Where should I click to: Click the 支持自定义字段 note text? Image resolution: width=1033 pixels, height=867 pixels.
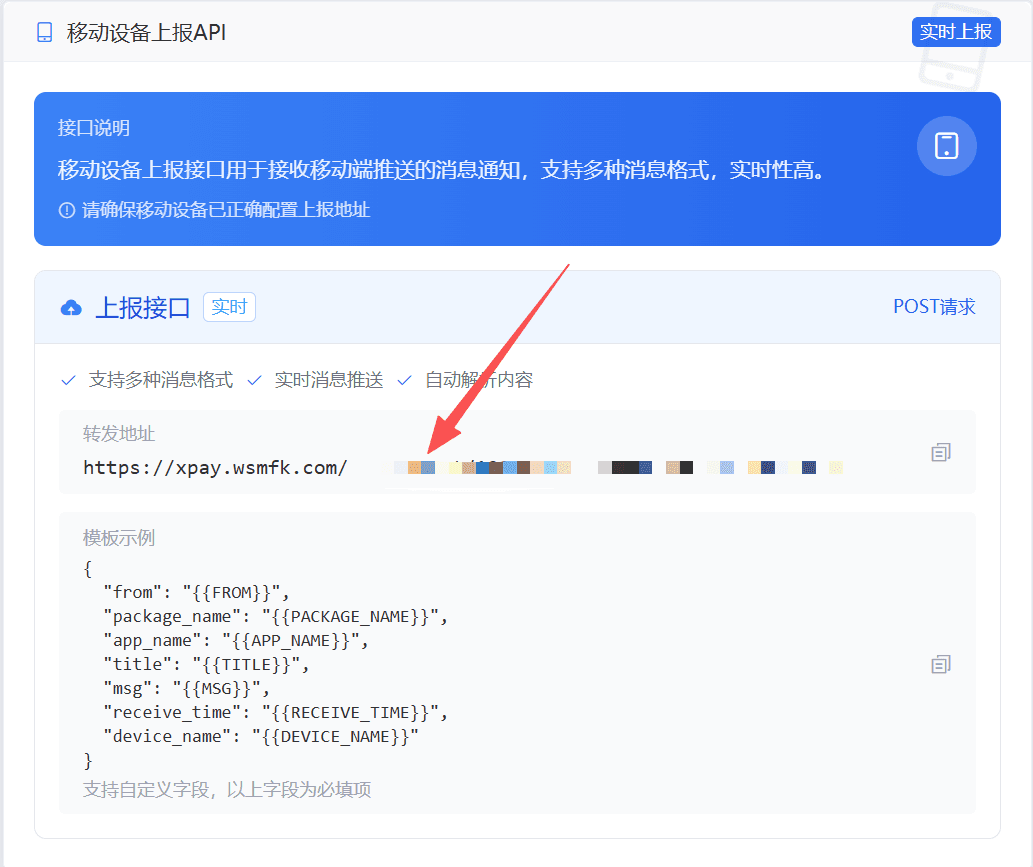(227, 789)
